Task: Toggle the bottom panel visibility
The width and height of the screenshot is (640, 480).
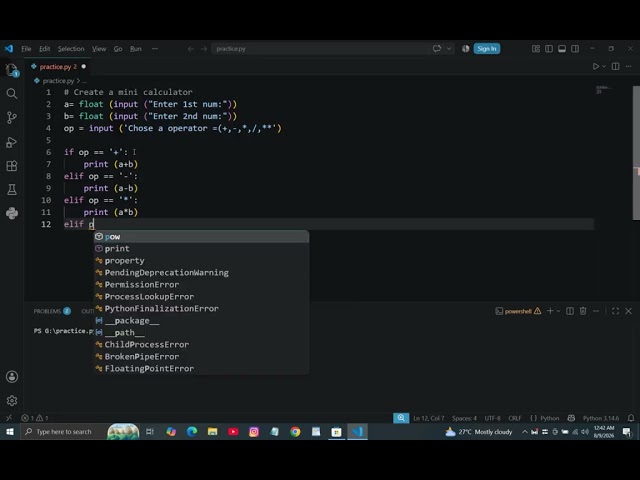Action: (x=562, y=49)
